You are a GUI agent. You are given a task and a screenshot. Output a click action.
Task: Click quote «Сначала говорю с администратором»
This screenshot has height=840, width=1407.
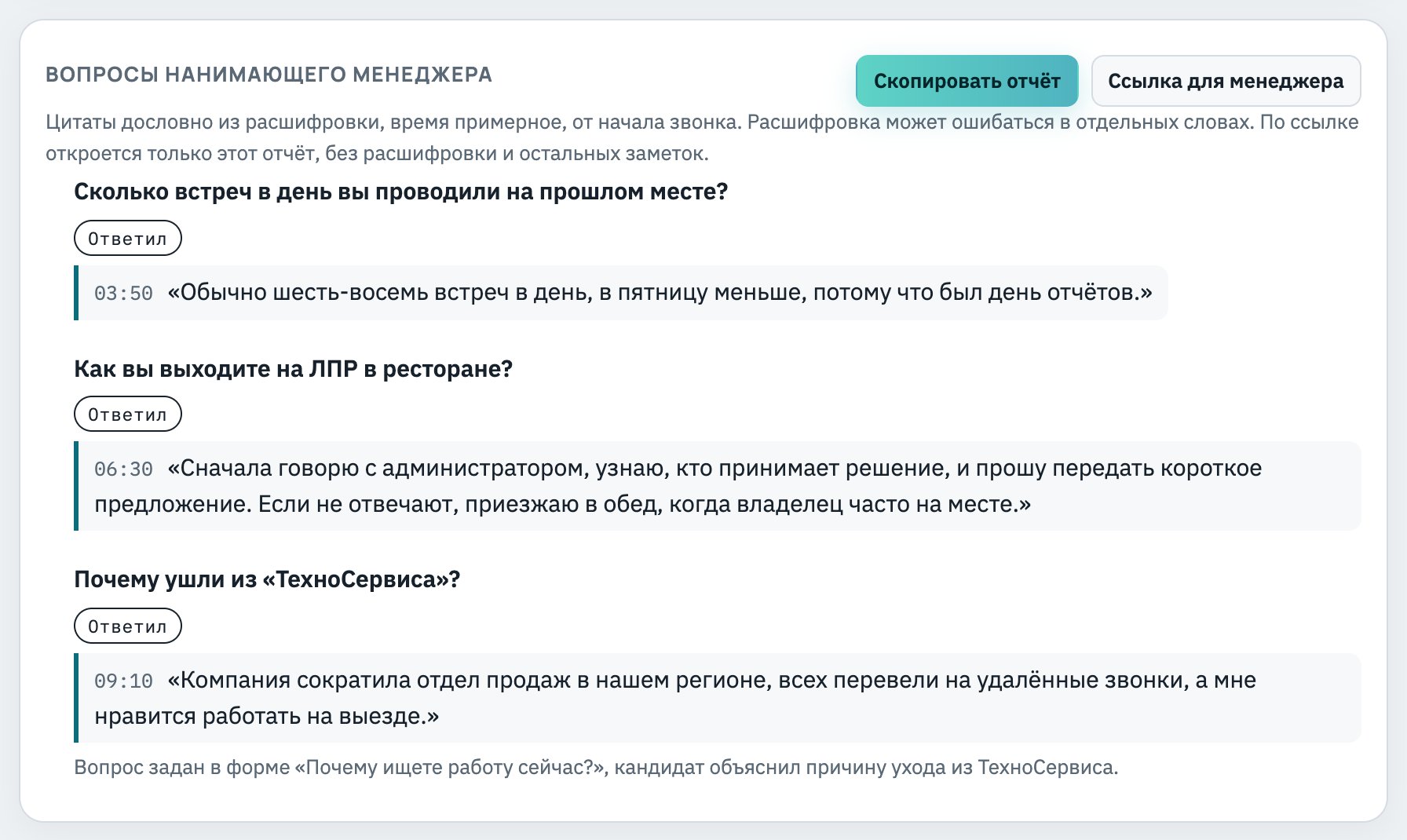click(x=717, y=486)
